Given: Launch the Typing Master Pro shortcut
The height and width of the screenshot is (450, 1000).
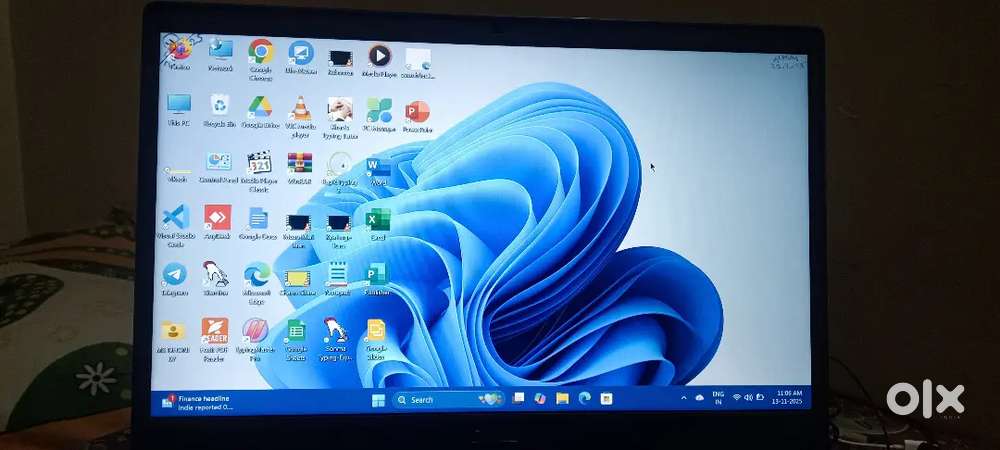Looking at the screenshot, I should pos(255,340).
